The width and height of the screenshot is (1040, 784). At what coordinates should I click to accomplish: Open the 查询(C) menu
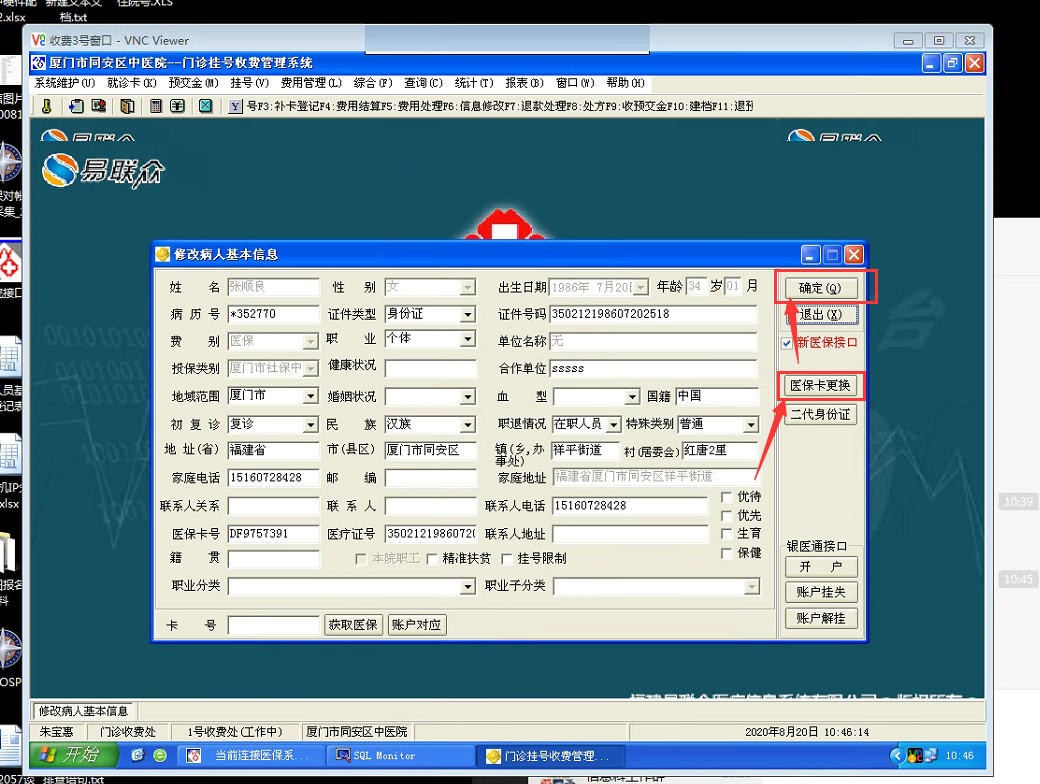point(423,83)
